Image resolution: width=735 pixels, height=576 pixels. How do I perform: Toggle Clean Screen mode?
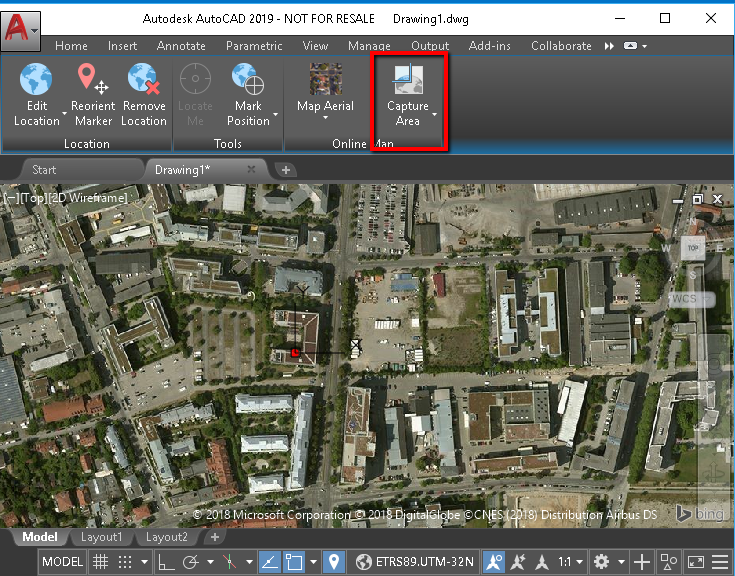696,561
